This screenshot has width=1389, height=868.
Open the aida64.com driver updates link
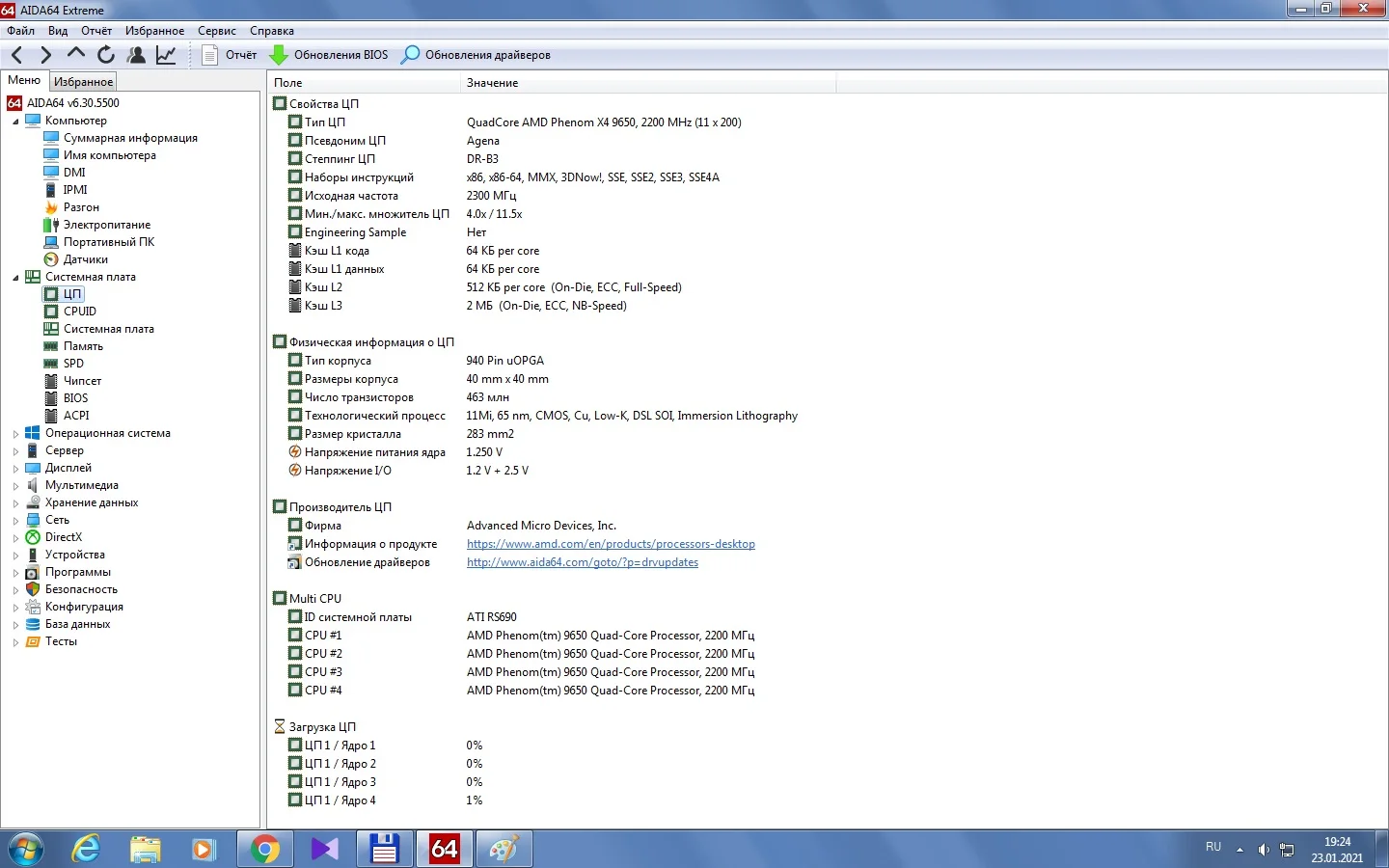(583, 562)
